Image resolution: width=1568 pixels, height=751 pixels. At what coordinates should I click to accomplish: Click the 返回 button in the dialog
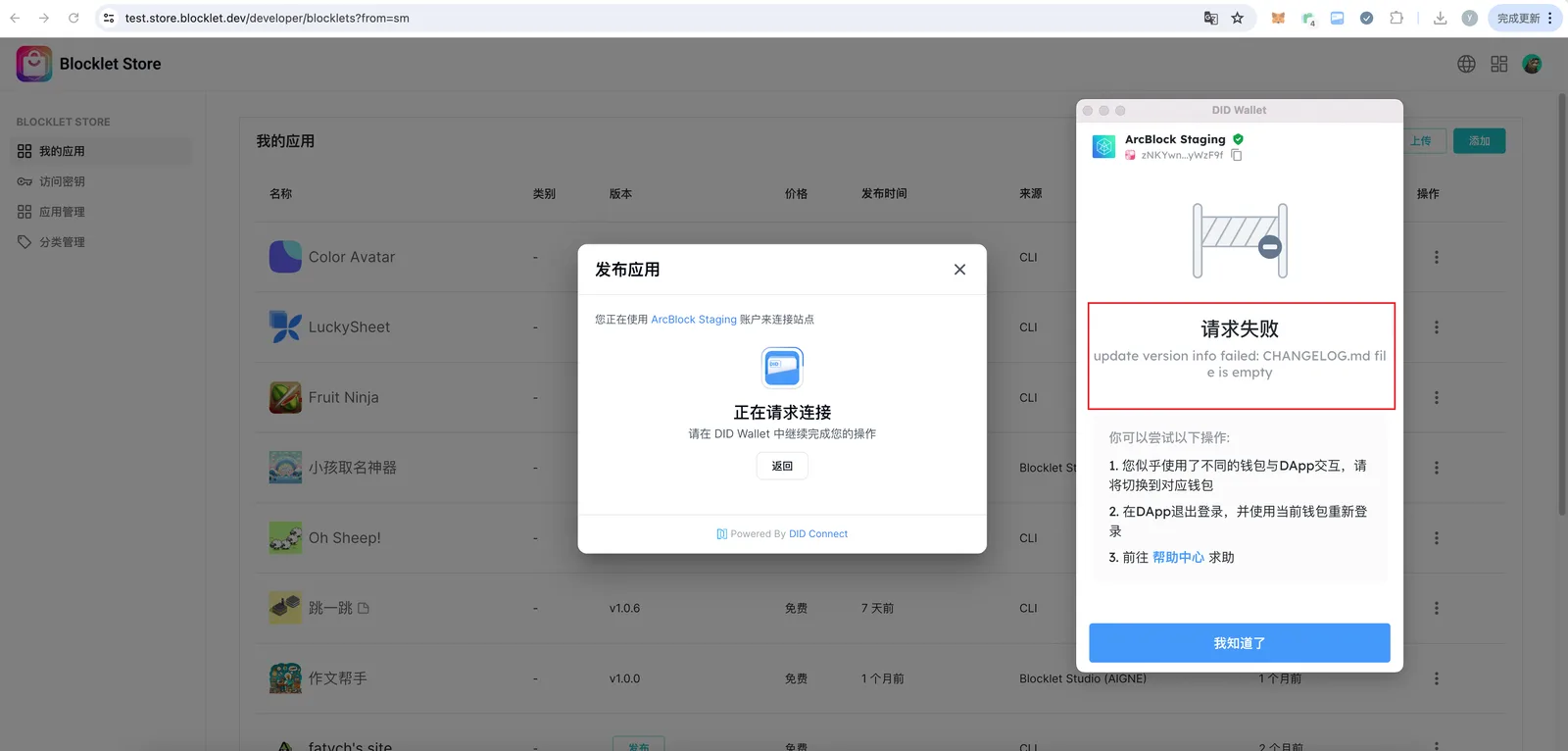(x=782, y=466)
